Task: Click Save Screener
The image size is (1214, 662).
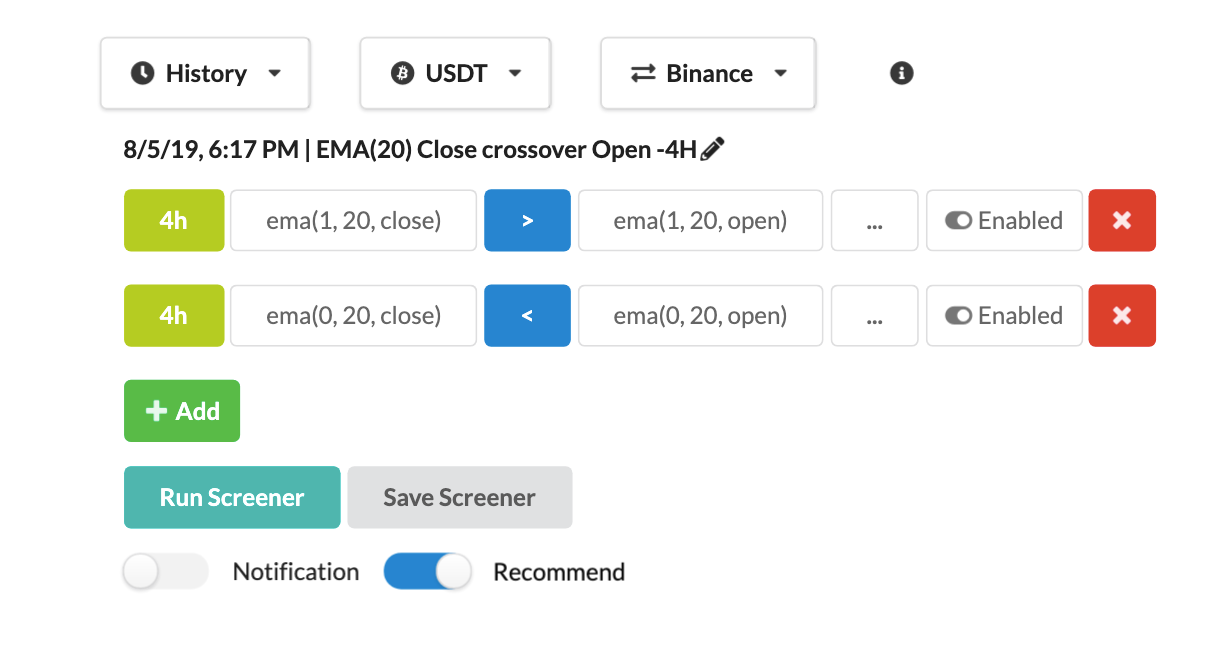Action: click(459, 497)
